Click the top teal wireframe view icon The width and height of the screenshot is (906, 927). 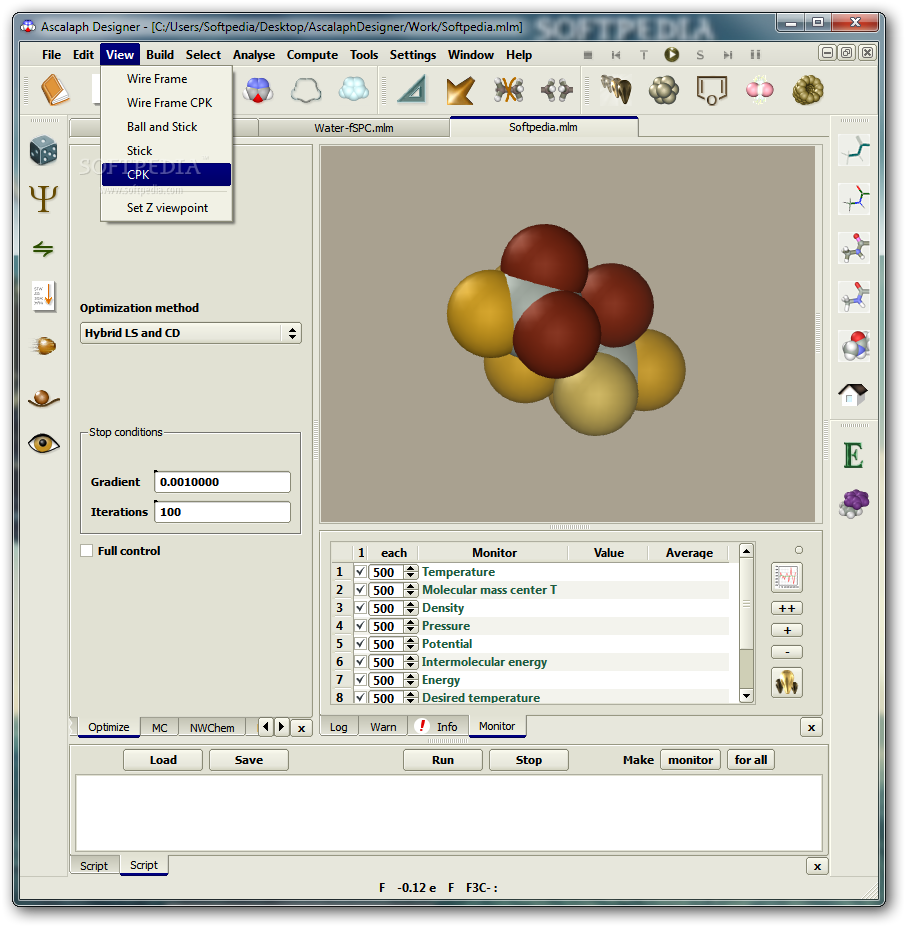pyautogui.click(x=855, y=150)
